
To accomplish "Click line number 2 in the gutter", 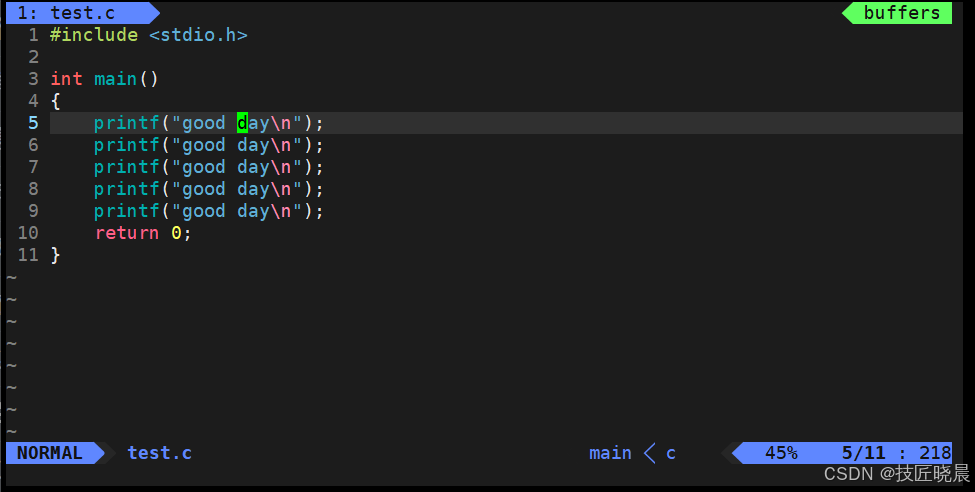I will pyautogui.click(x=34, y=57).
